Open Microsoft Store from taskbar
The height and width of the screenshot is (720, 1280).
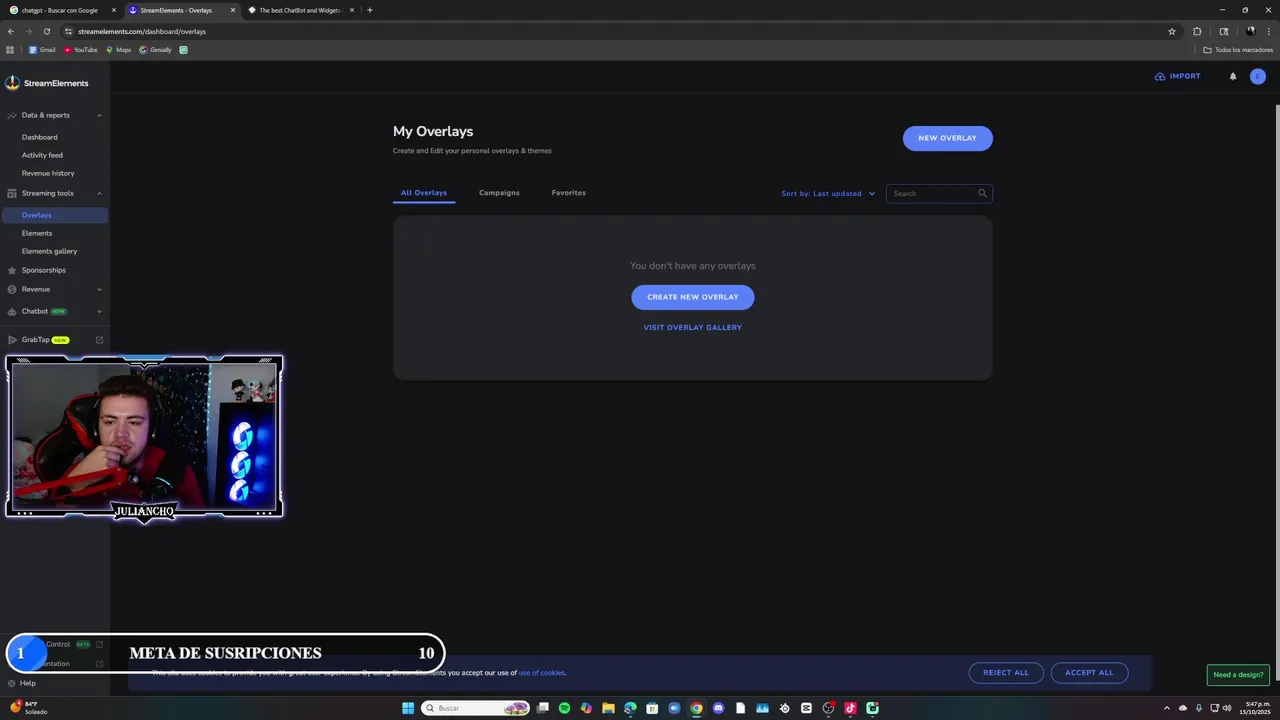[x=652, y=708]
